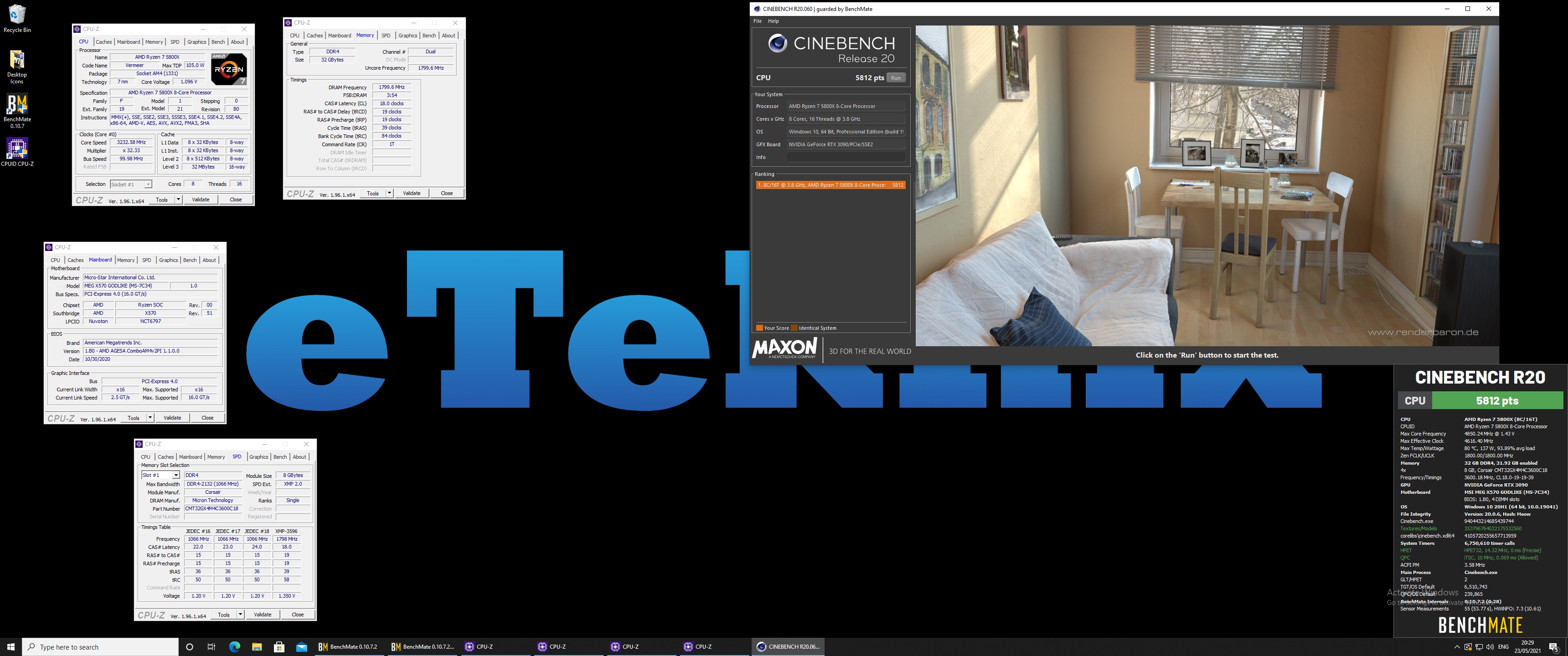The image size is (1568, 656).
Task: Expand Tools arrow in CPU-Z Memory window
Action: (390, 194)
